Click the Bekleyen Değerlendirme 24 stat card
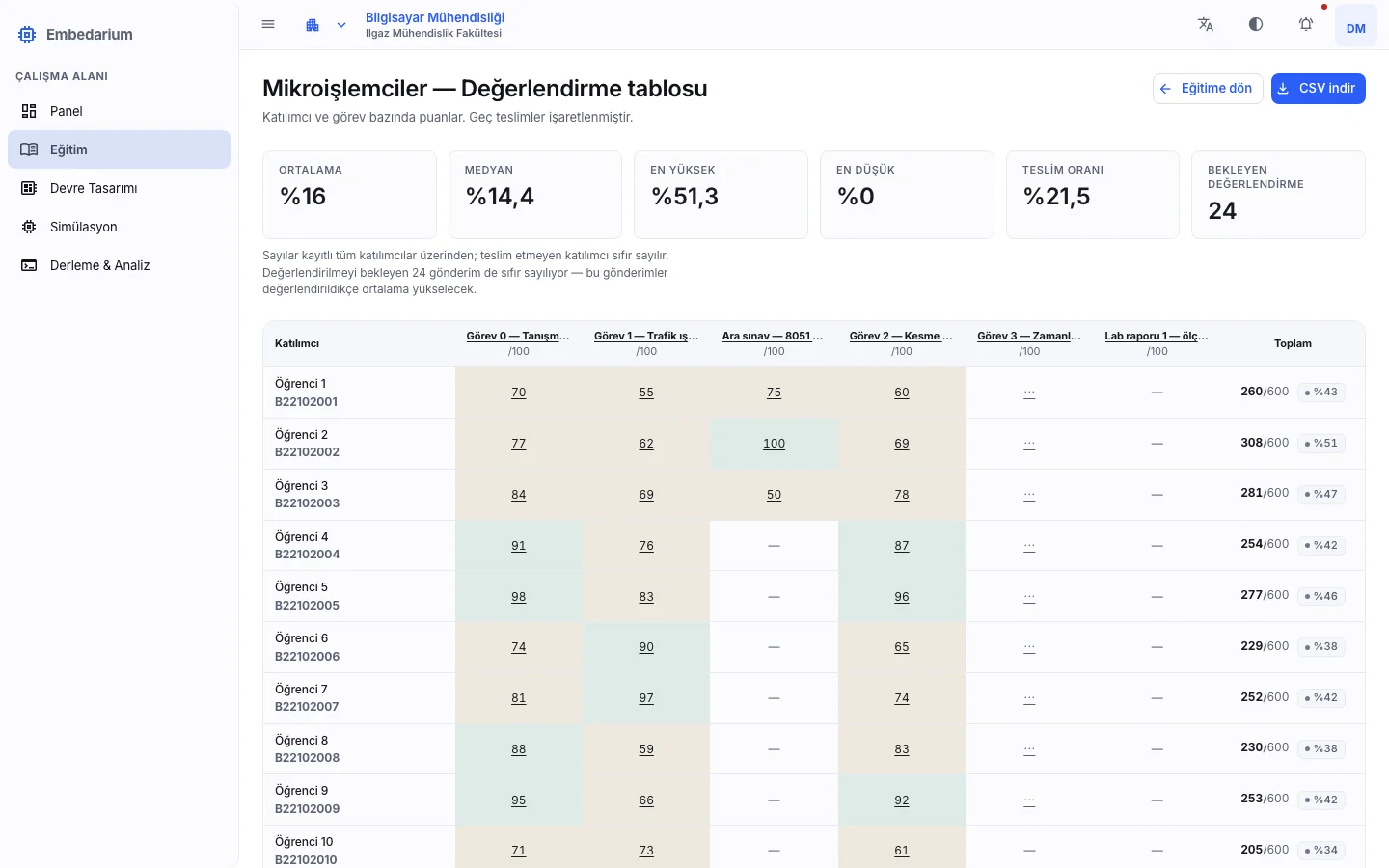Image resolution: width=1389 pixels, height=868 pixels. pyautogui.click(x=1278, y=195)
